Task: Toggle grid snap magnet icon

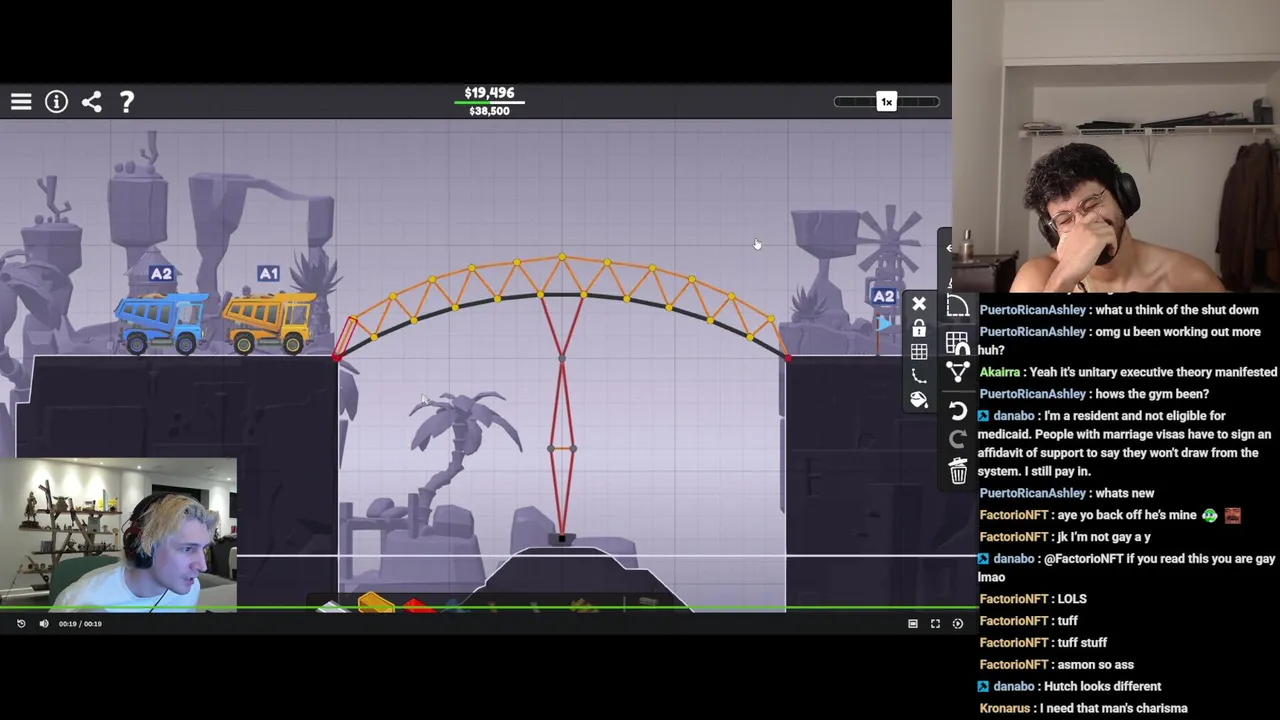Action: point(958,343)
